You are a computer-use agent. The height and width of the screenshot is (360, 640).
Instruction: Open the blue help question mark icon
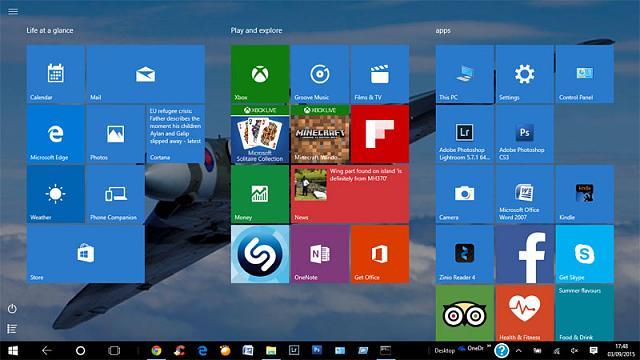click(502, 351)
